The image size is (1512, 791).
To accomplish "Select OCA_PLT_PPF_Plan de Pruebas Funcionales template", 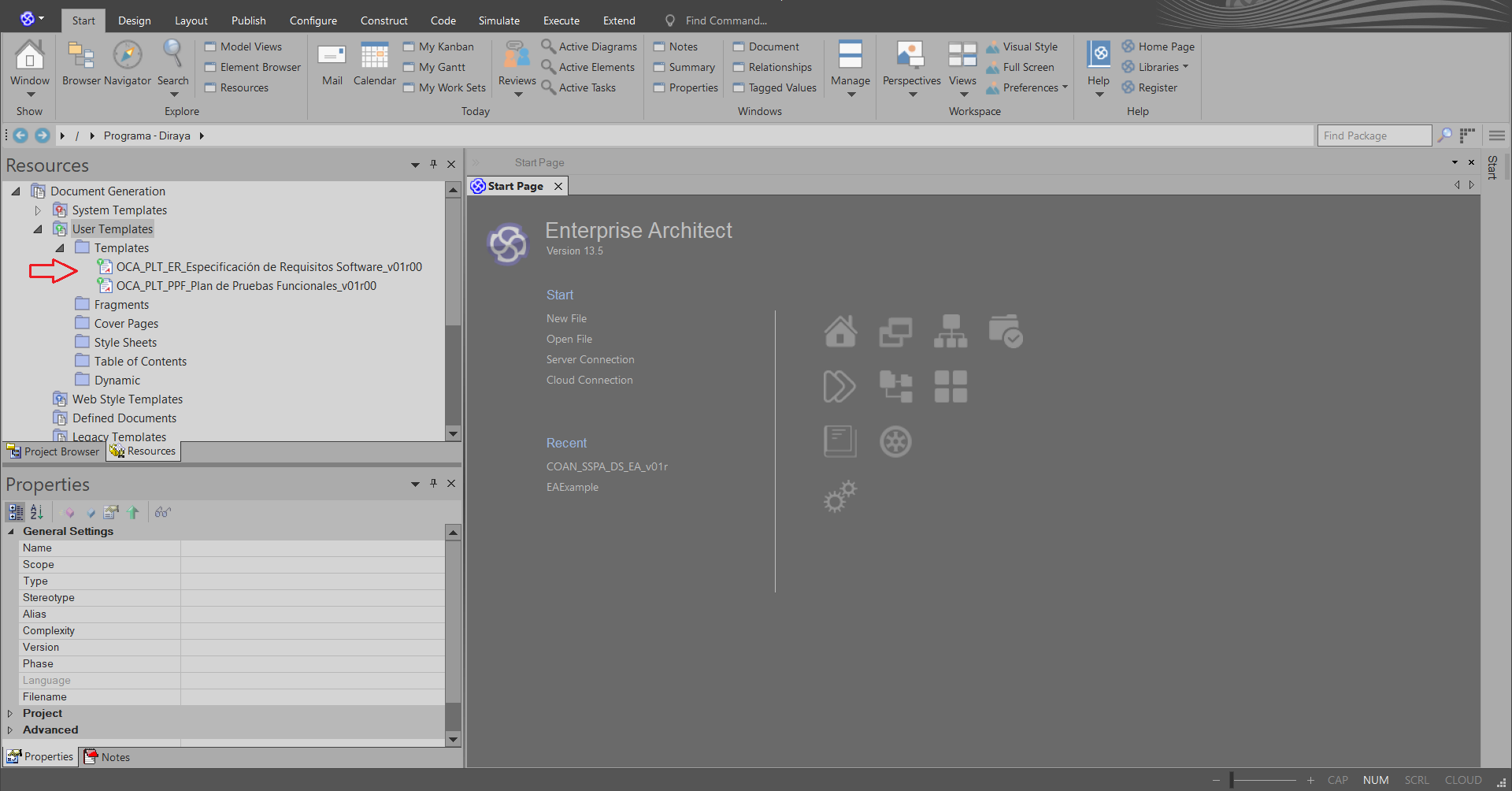I will (x=246, y=286).
